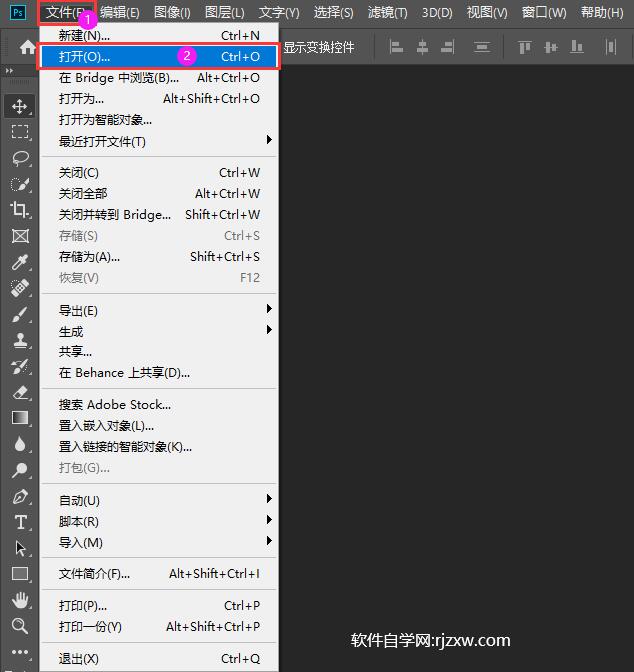
Task: Select the Eraser tool
Action: point(20,392)
